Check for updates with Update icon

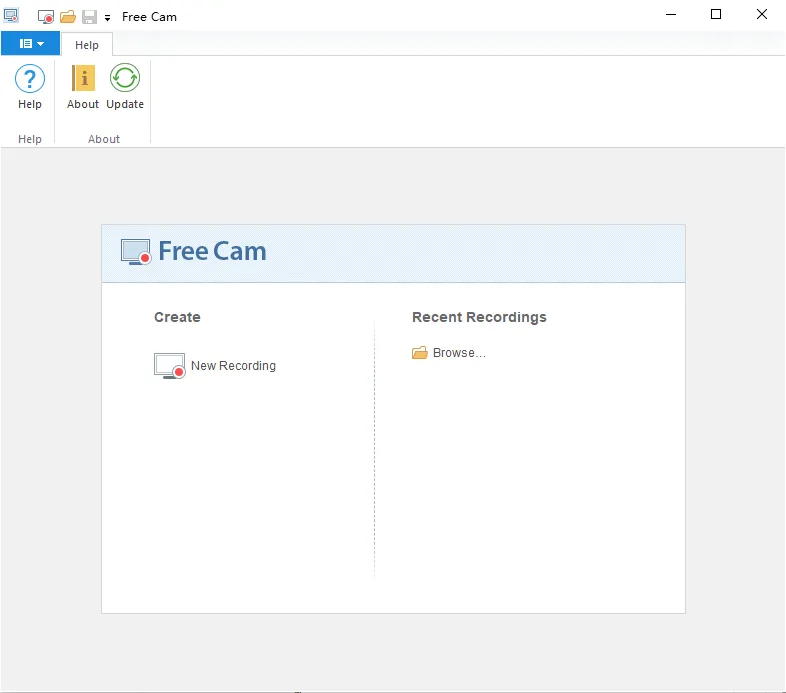pyautogui.click(x=125, y=78)
